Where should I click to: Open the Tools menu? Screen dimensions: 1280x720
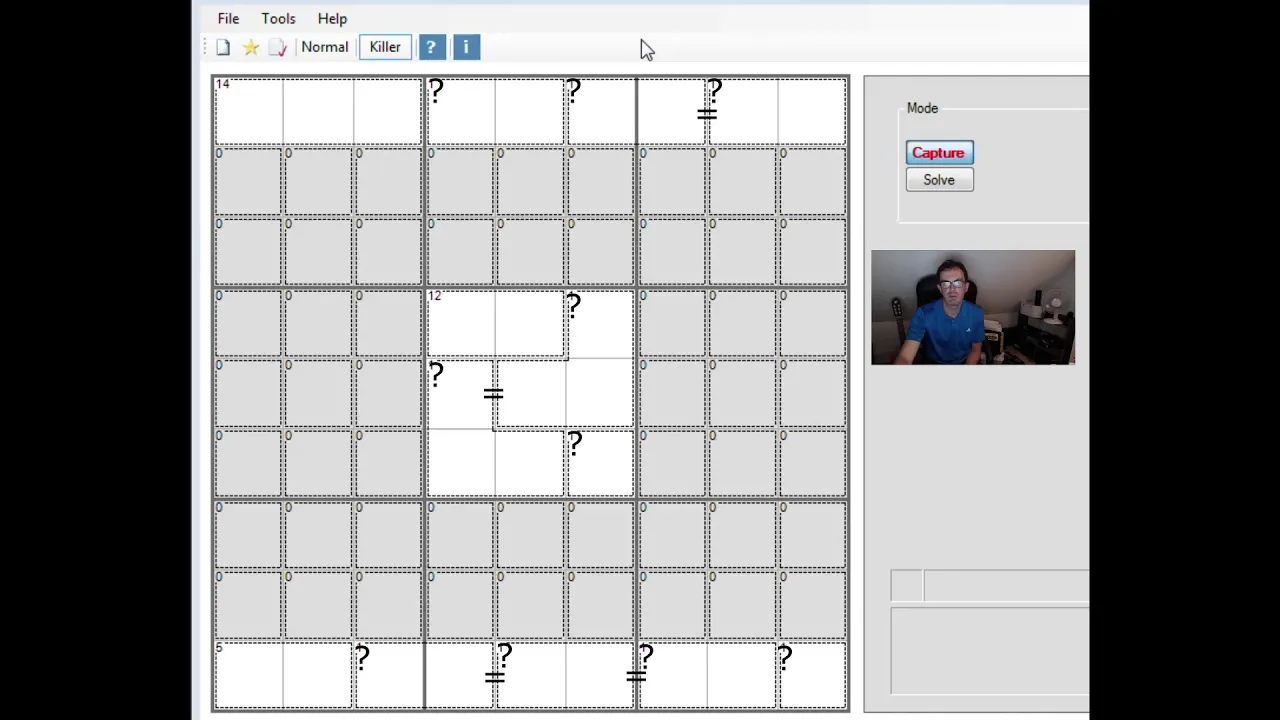pyautogui.click(x=278, y=19)
